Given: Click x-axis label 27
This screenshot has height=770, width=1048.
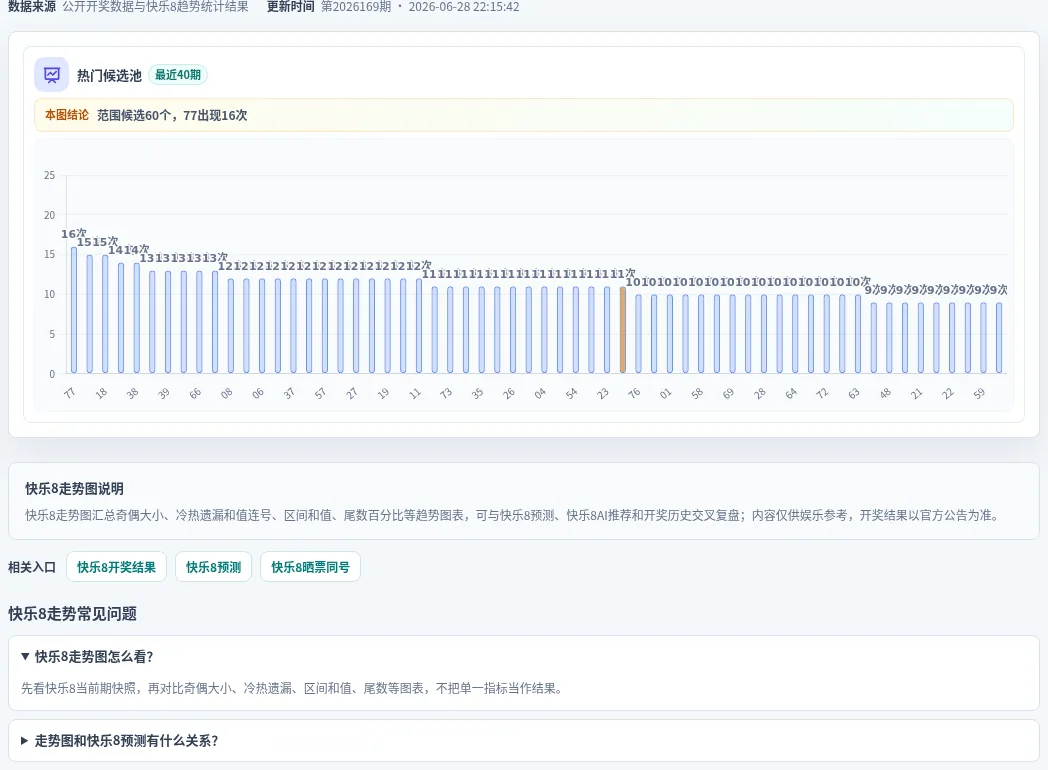Looking at the screenshot, I should click(352, 393).
